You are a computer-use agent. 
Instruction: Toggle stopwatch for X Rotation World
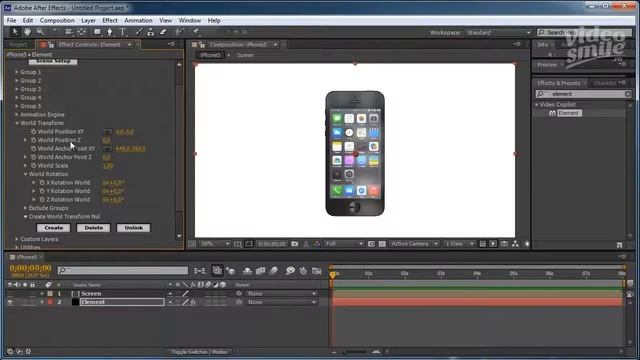click(x=42, y=182)
